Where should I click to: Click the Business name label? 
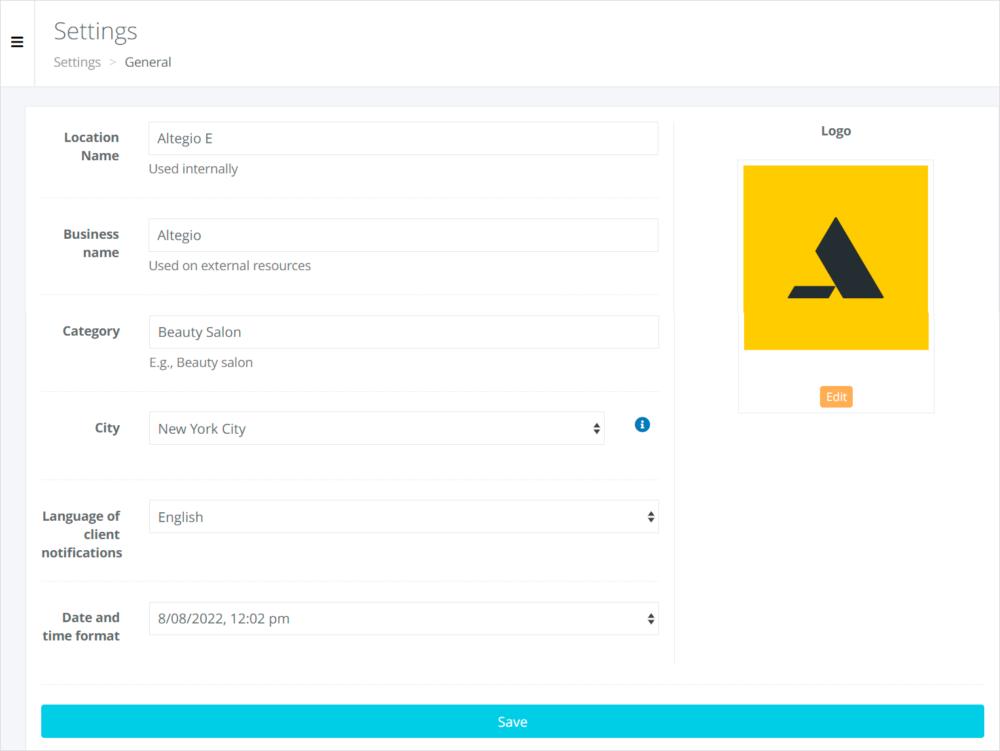coord(91,244)
